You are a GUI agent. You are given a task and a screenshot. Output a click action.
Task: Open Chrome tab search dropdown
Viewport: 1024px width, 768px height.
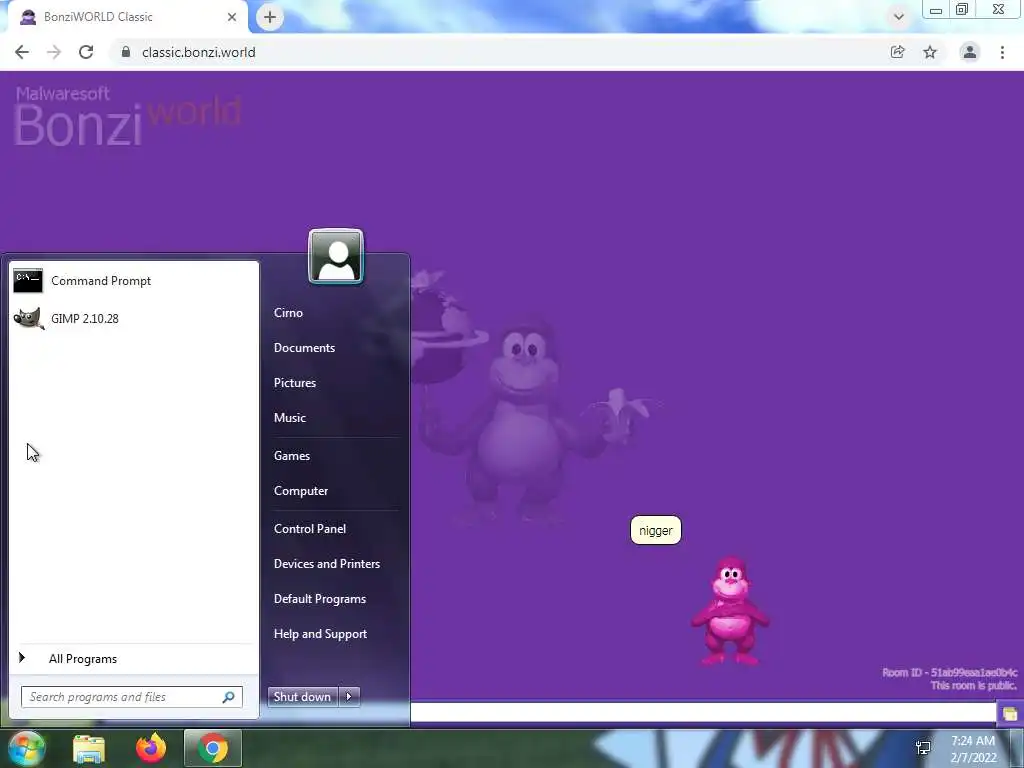[x=899, y=17]
